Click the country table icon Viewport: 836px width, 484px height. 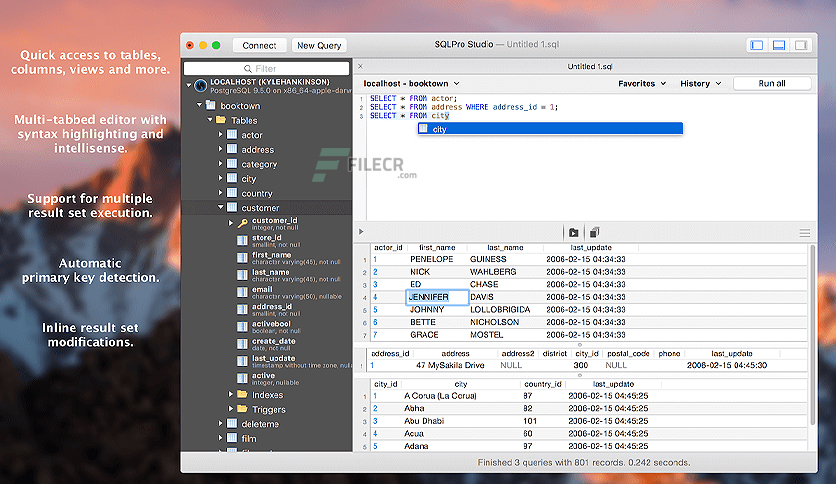pyautogui.click(x=232, y=193)
